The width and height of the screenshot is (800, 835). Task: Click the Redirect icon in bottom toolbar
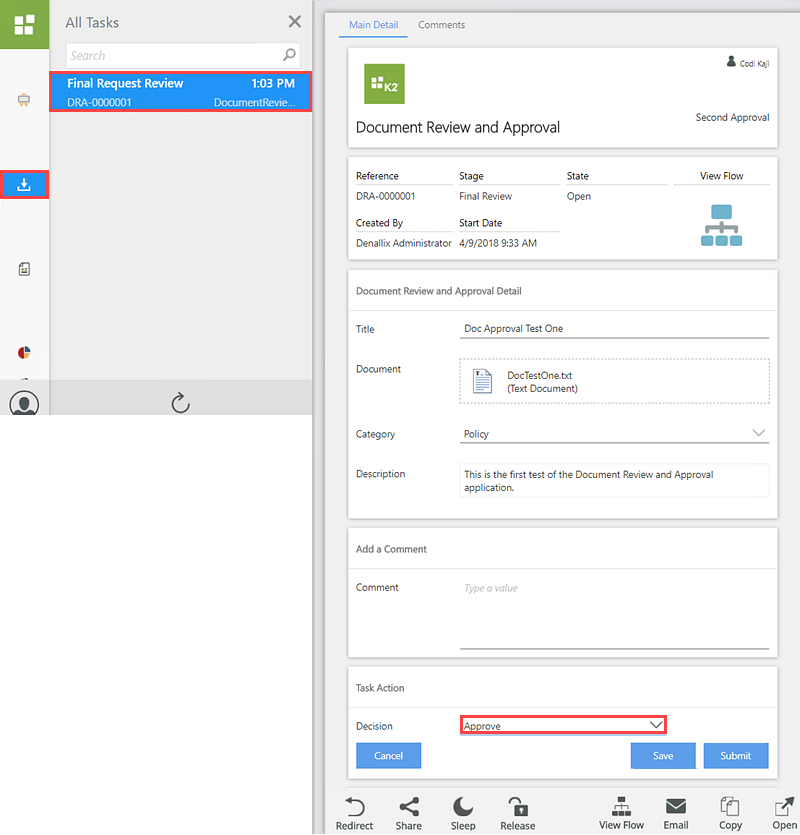point(354,807)
